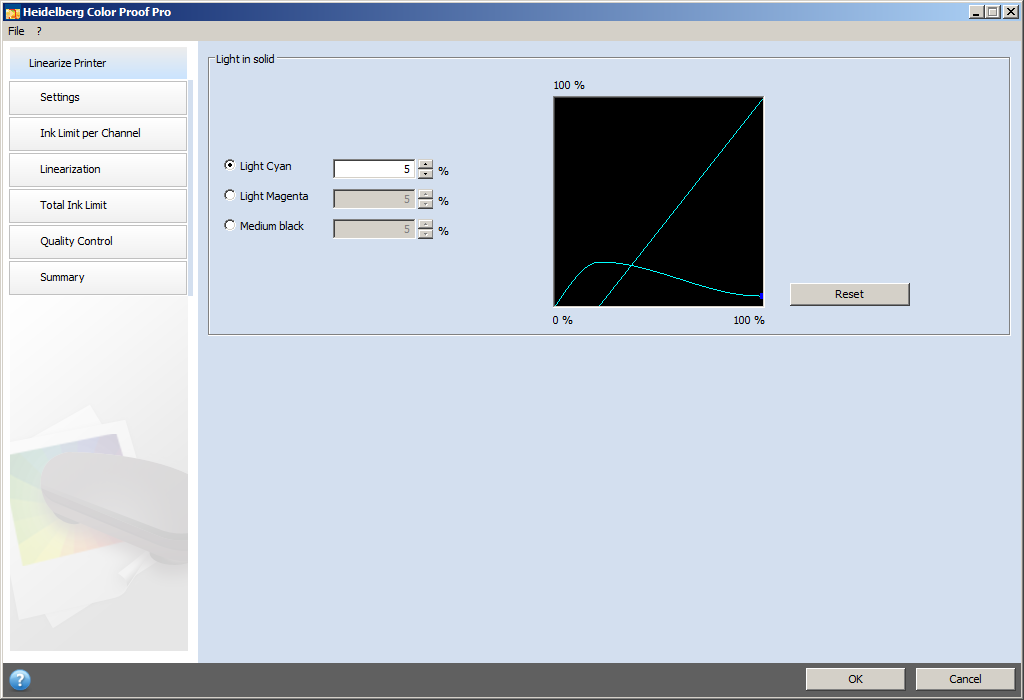Decrease Light Cyan percentage with down arrow
Viewport: 1024px width, 700px height.
(x=425, y=174)
